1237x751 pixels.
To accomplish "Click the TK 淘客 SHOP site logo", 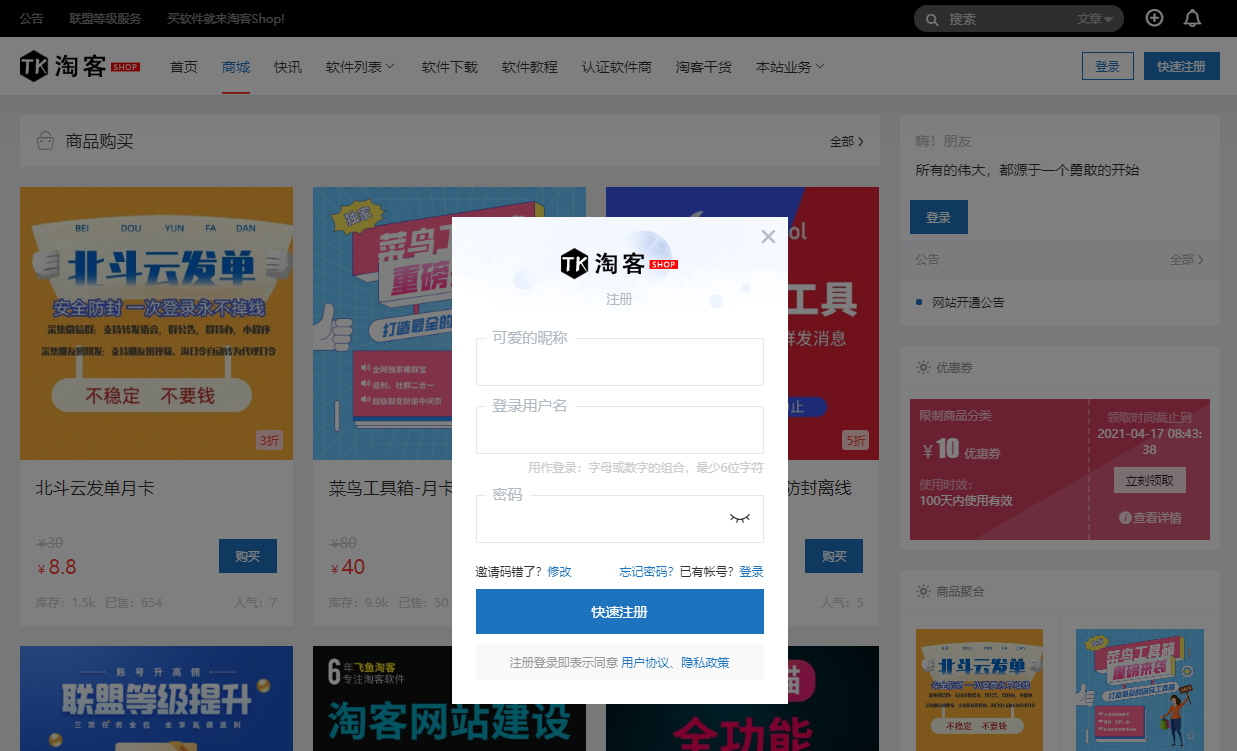I will coord(79,66).
